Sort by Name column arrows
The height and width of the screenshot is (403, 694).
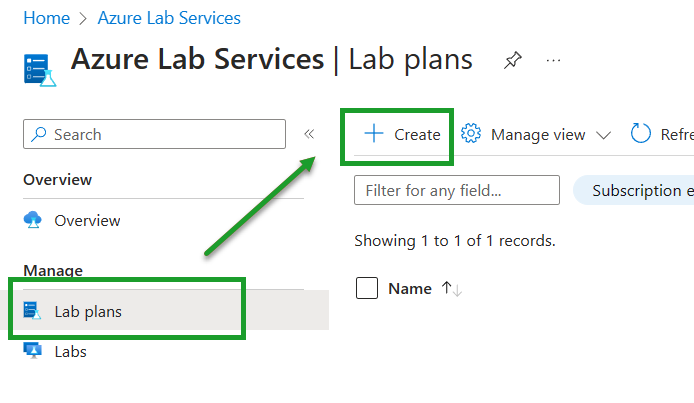coord(451,289)
